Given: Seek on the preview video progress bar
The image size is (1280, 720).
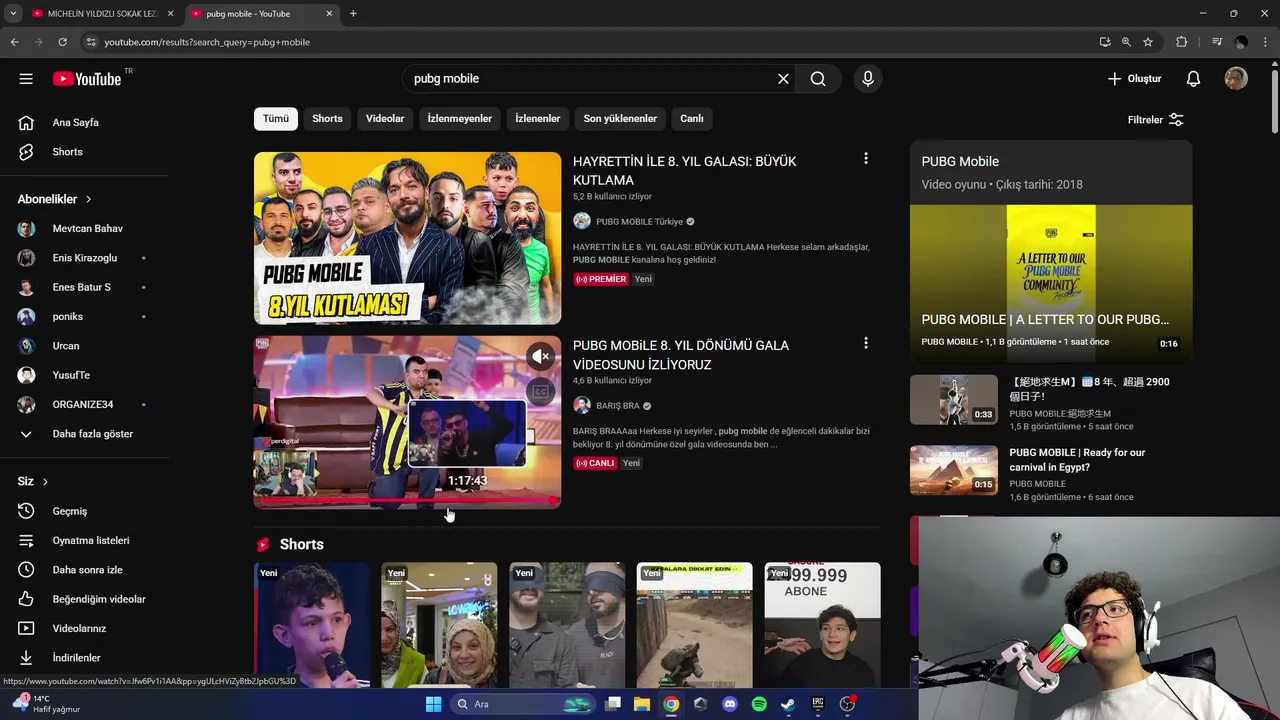Looking at the screenshot, I should click(407, 500).
